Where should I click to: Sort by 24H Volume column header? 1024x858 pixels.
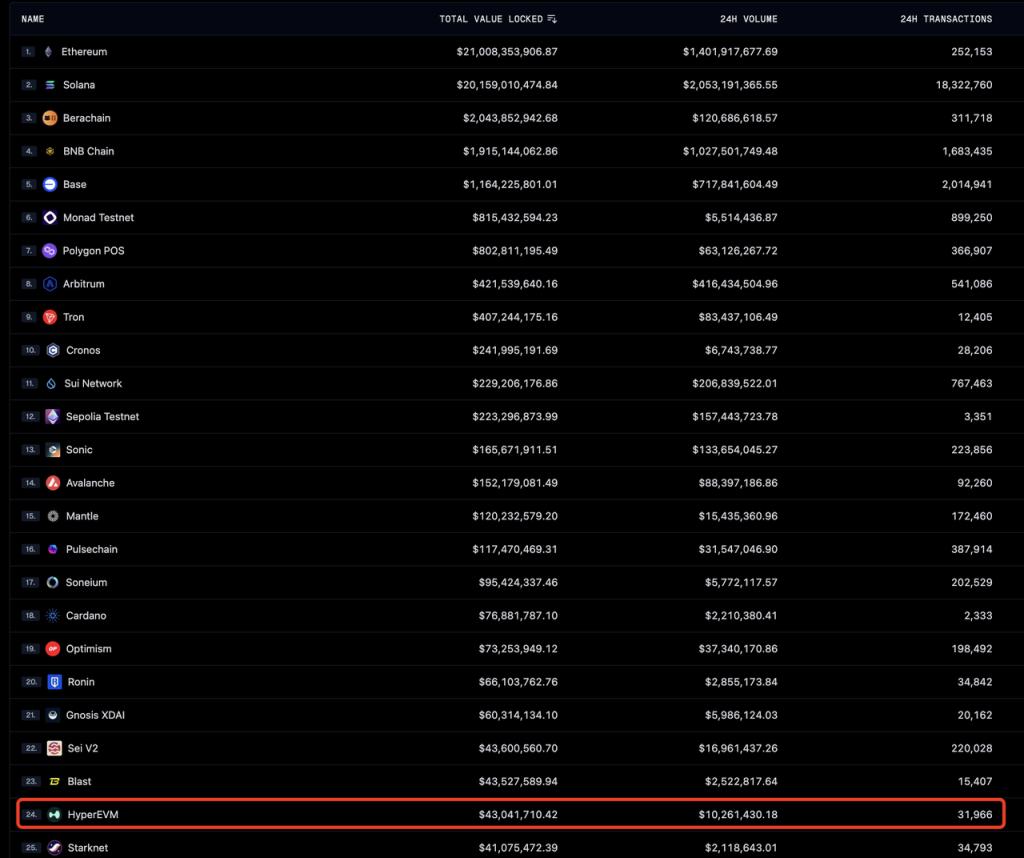(x=748, y=19)
